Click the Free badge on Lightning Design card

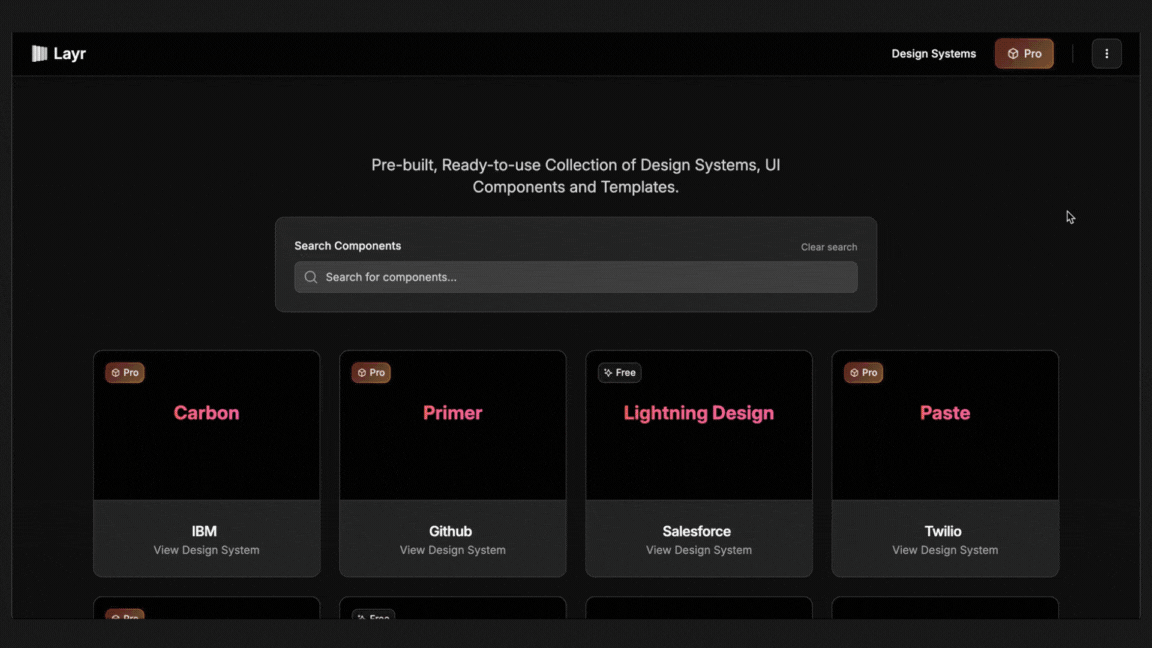pos(619,372)
